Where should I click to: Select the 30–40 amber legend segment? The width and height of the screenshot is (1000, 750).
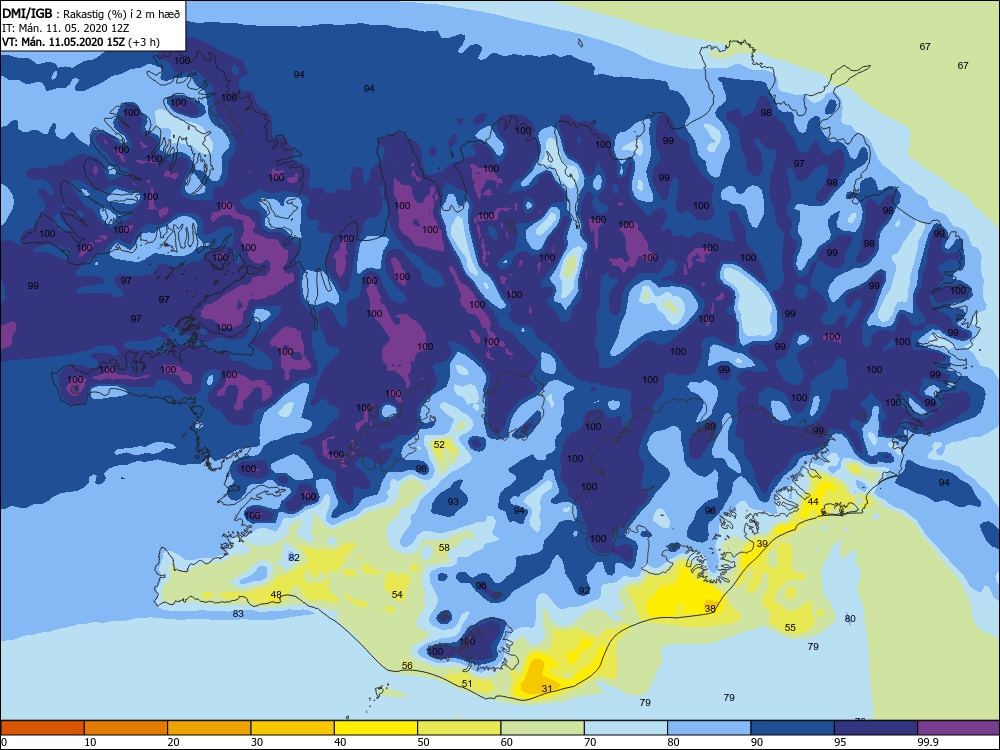coord(293,728)
